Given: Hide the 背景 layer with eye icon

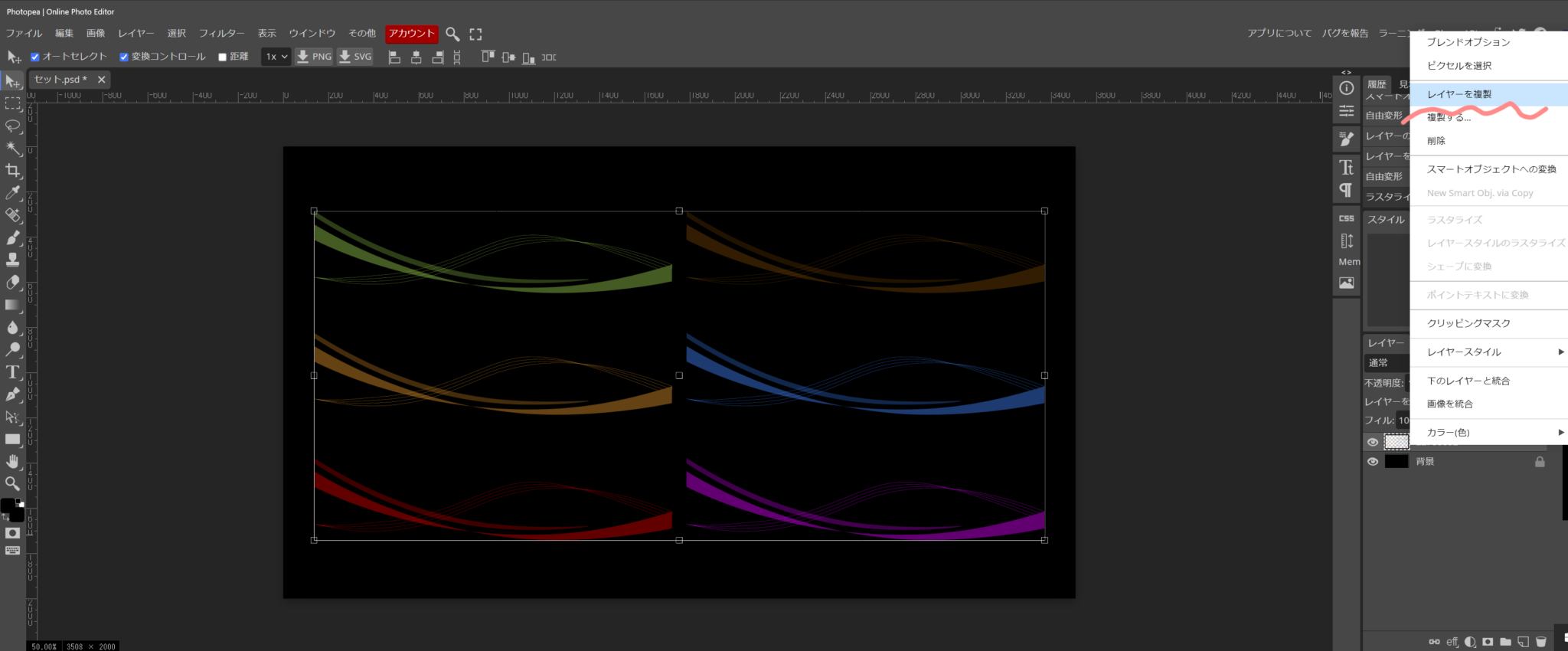Looking at the screenshot, I should coord(1373,462).
